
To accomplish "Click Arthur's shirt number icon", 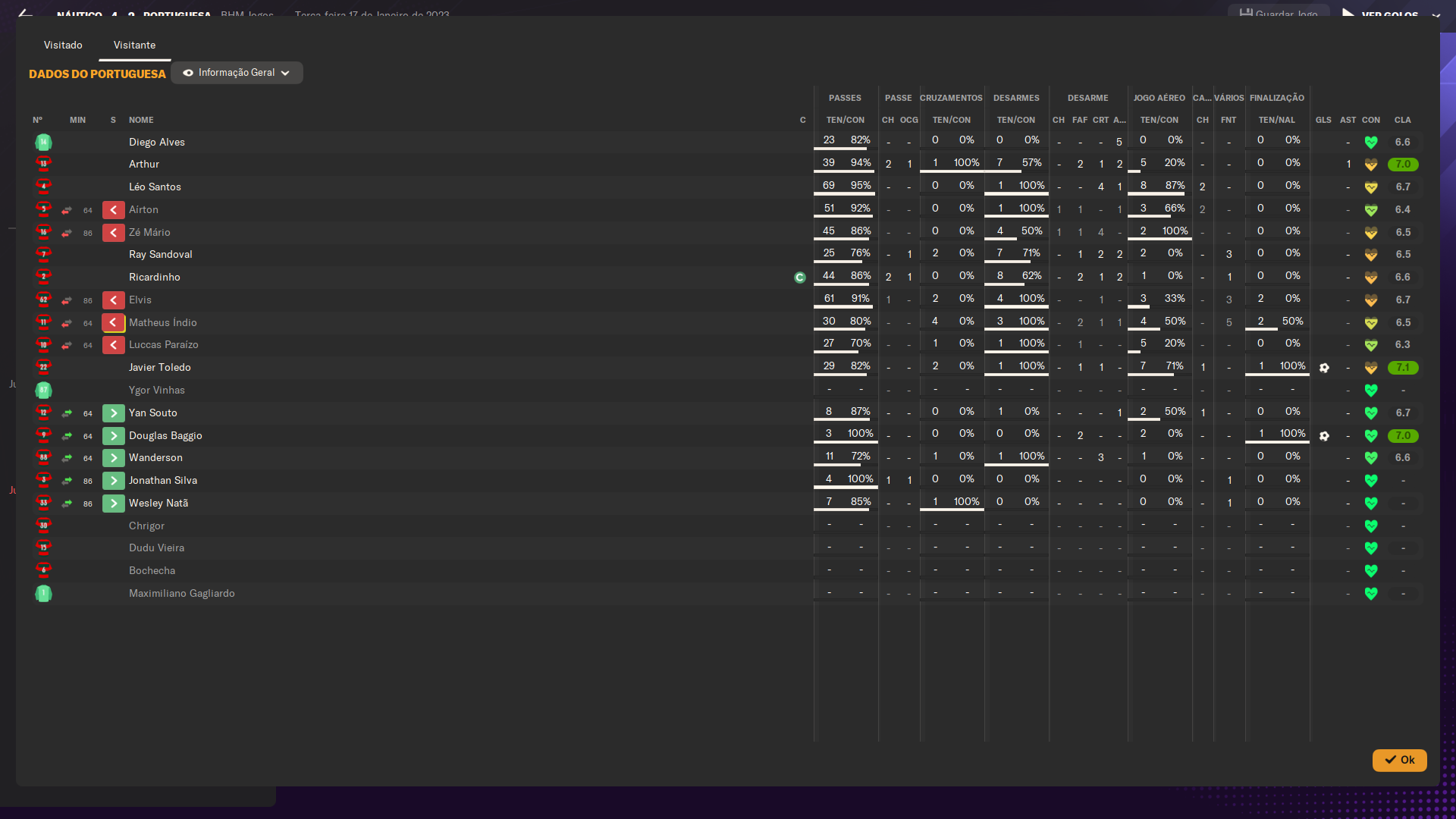I will pos(43,164).
